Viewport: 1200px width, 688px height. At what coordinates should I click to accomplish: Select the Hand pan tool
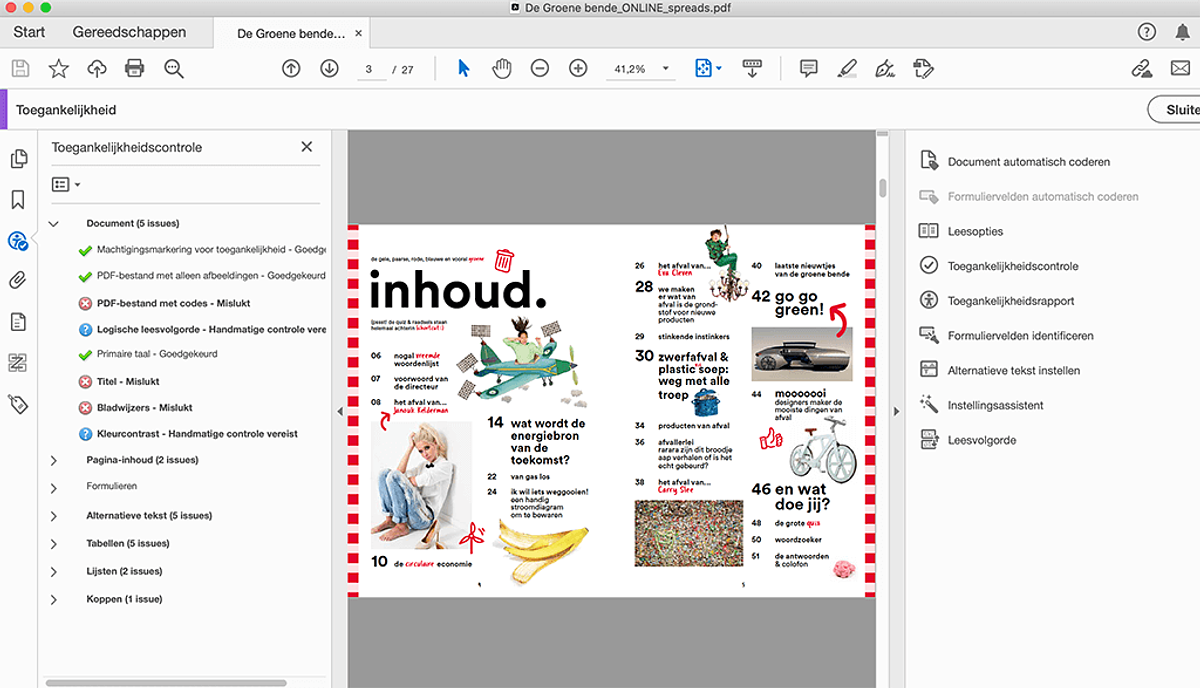[501, 68]
